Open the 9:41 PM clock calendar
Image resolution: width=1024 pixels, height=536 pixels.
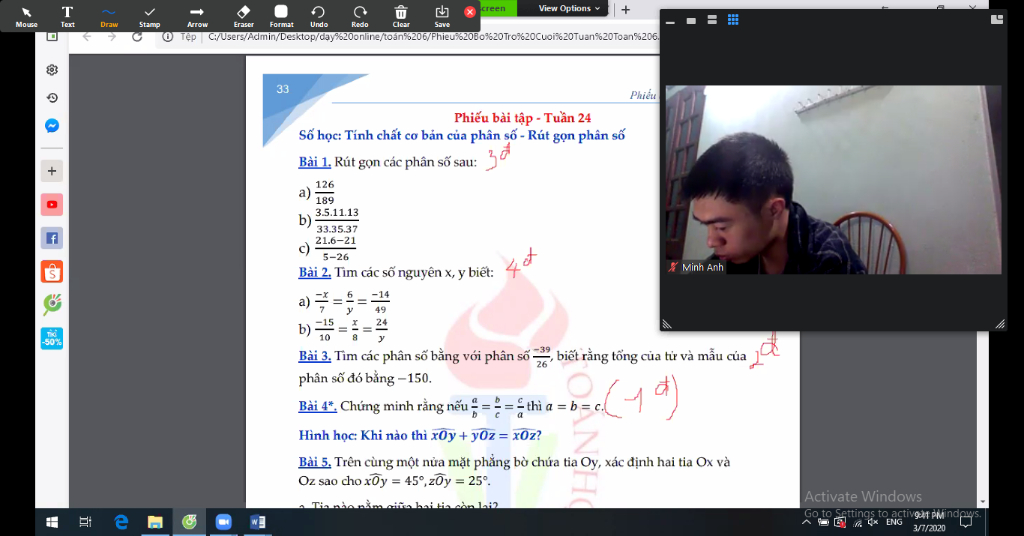coord(929,522)
